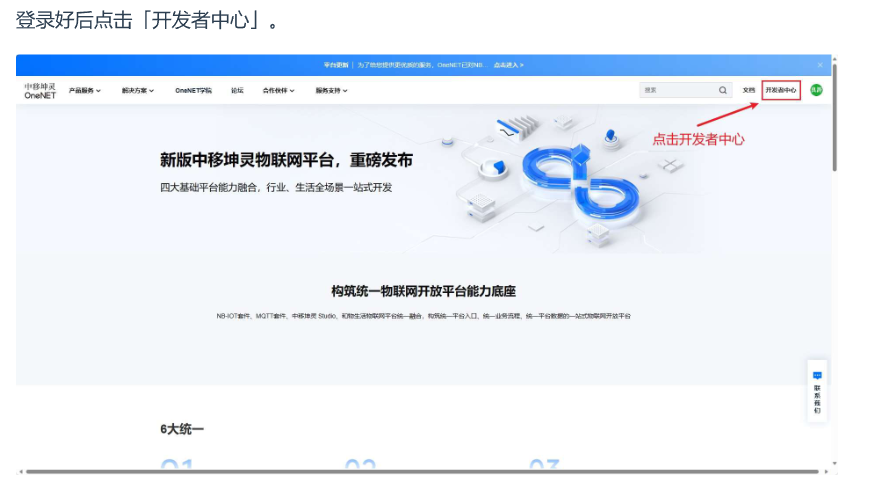The height and width of the screenshot is (490, 891).
Task: Click the scroll-down arrow of the vertical scrollbar
Action: point(835,463)
